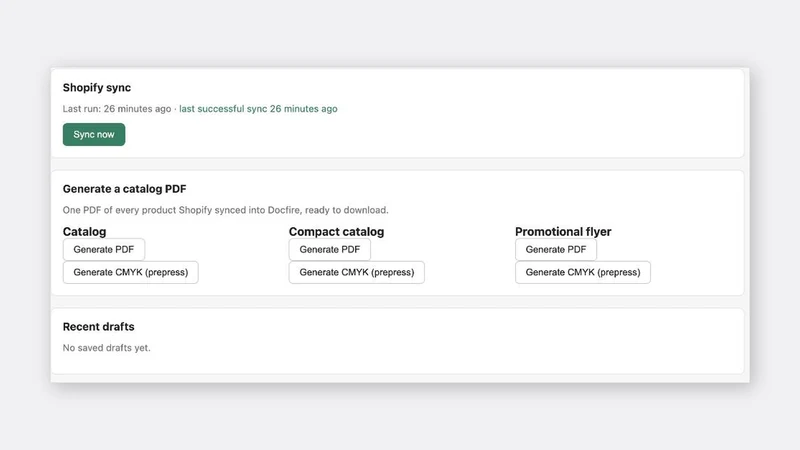Select the Promotional flyer column heading

point(563,232)
